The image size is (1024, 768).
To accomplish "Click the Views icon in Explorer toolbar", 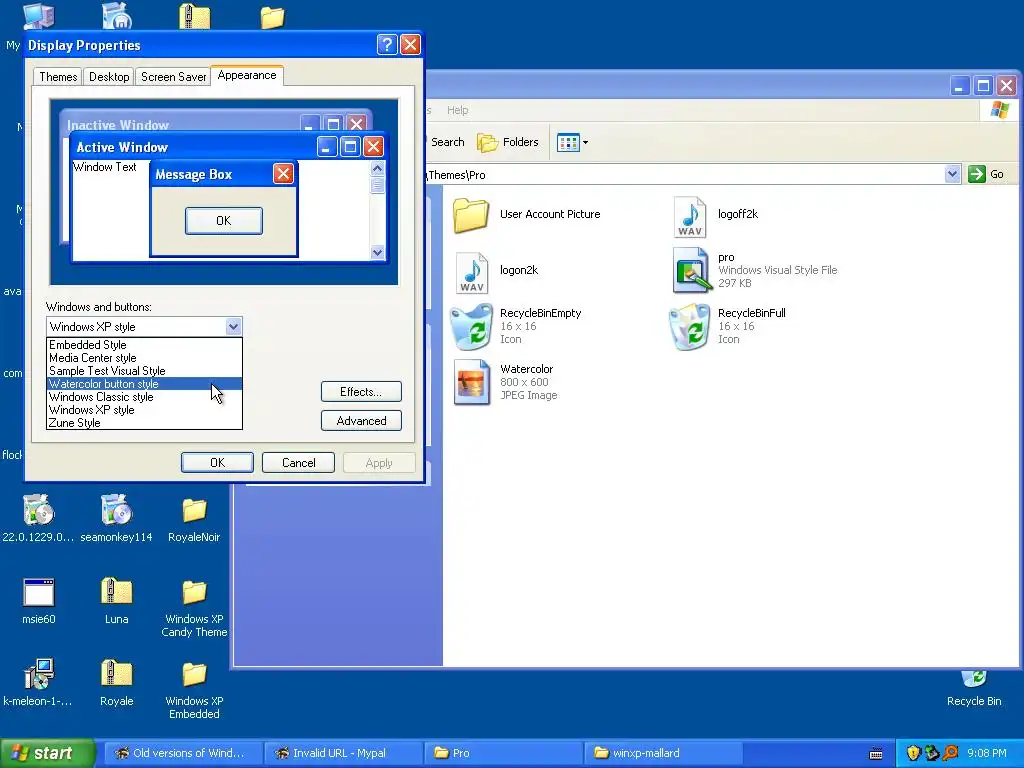I will click(x=568, y=142).
